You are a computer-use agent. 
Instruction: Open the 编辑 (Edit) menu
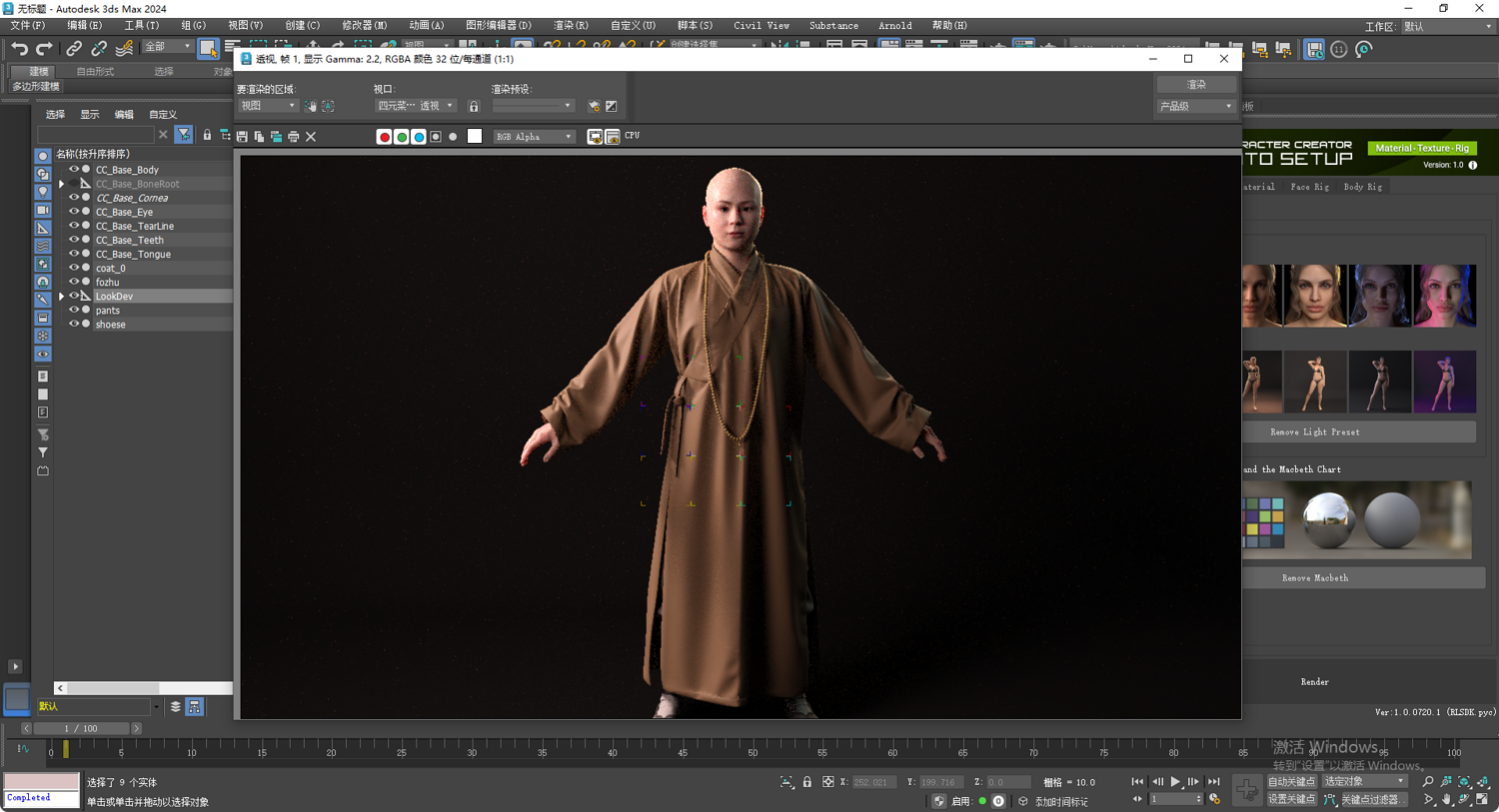tap(84, 26)
